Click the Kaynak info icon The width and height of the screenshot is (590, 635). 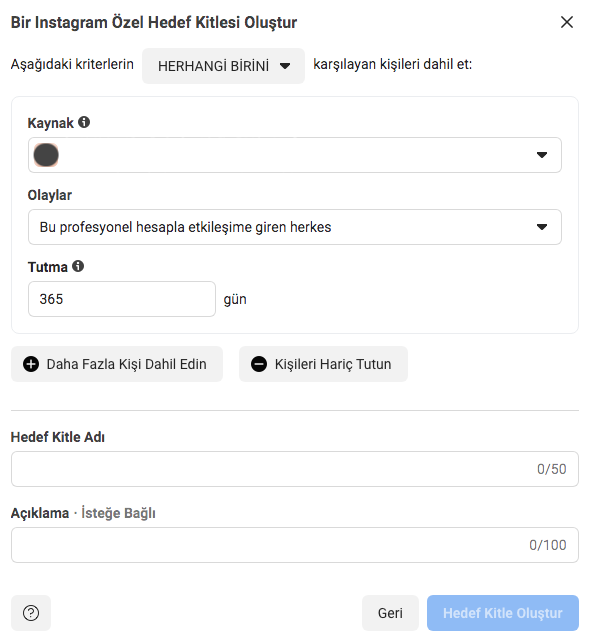click(x=84, y=122)
